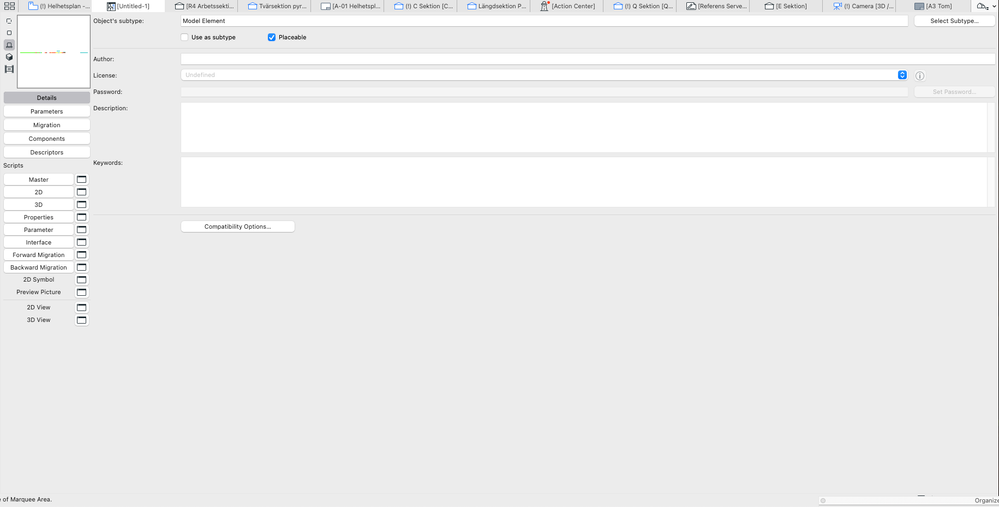Image resolution: width=999 pixels, height=507 pixels.
Task: Click the object preview thumbnail
Action: point(54,52)
